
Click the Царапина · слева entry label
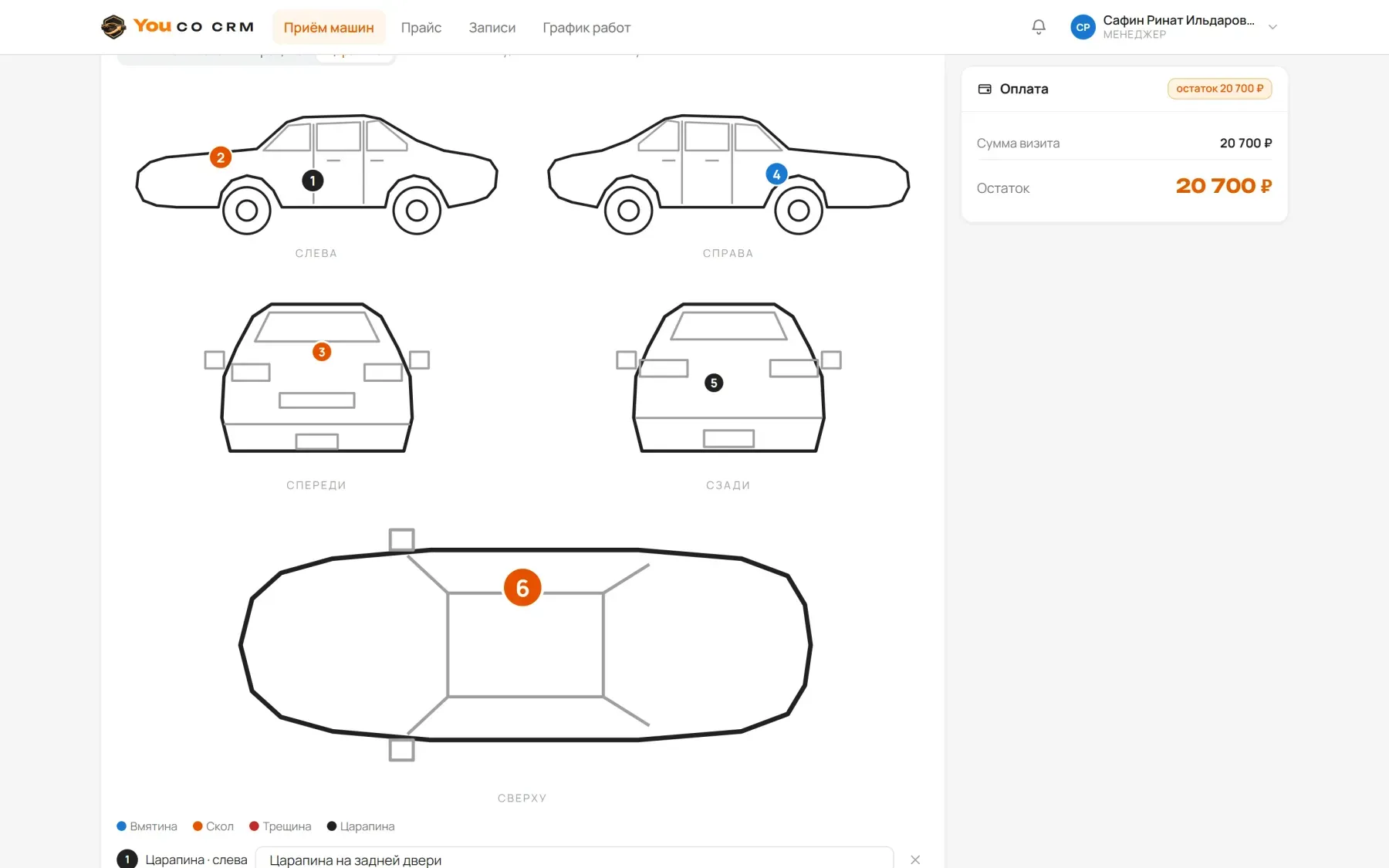click(196, 860)
